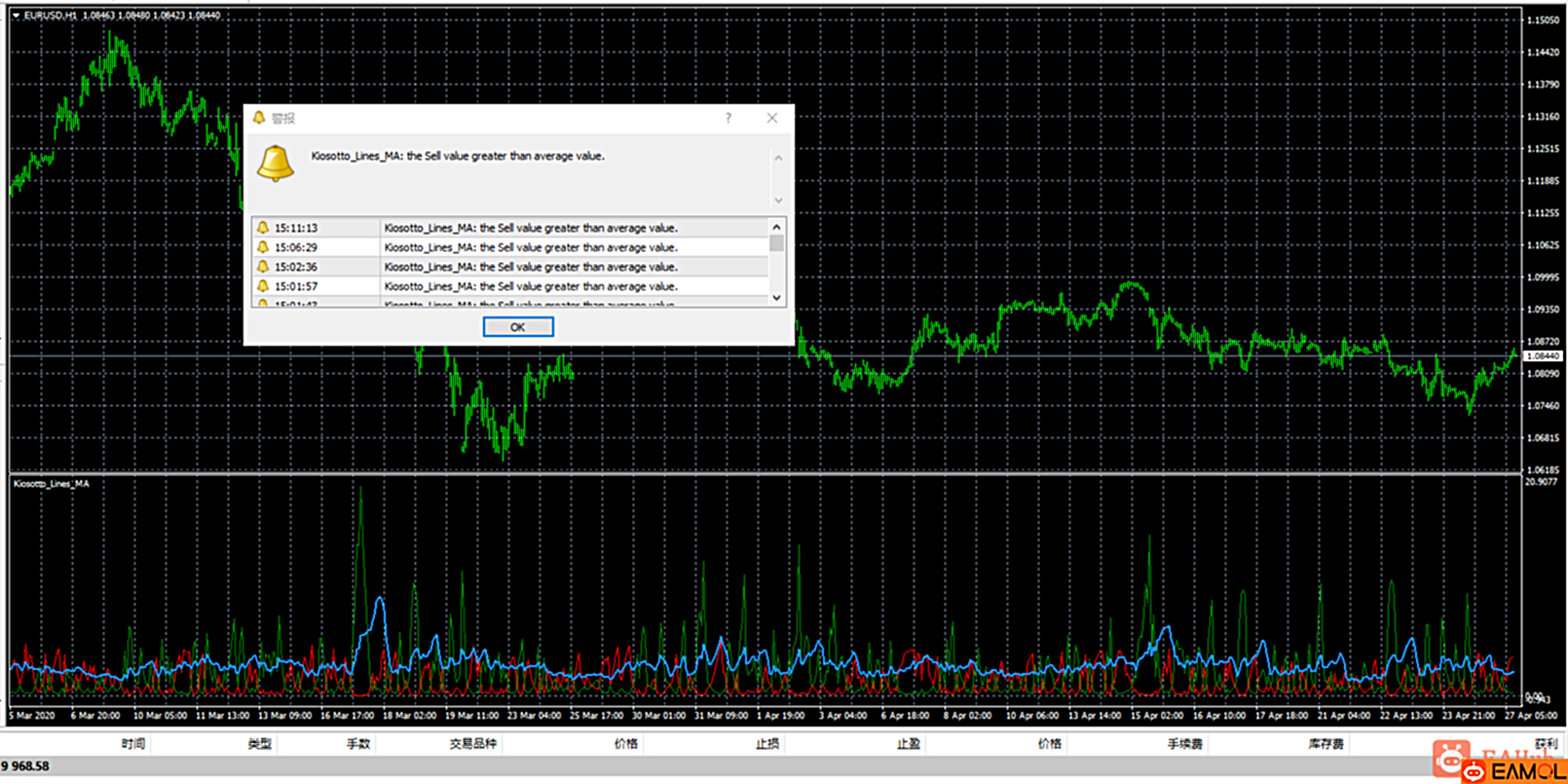
Task: Click the OK button in the alert dialog
Action: tap(518, 327)
